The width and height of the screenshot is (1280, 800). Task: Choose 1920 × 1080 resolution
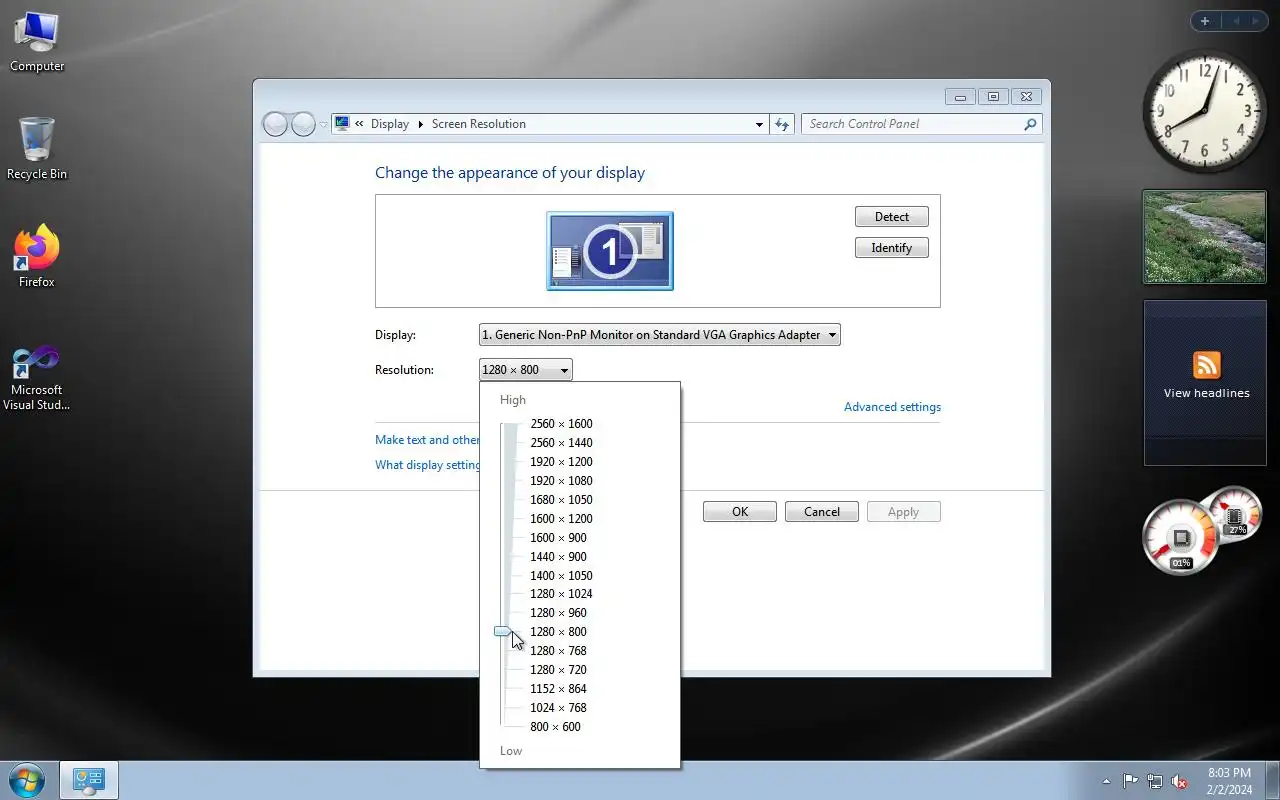coord(561,481)
